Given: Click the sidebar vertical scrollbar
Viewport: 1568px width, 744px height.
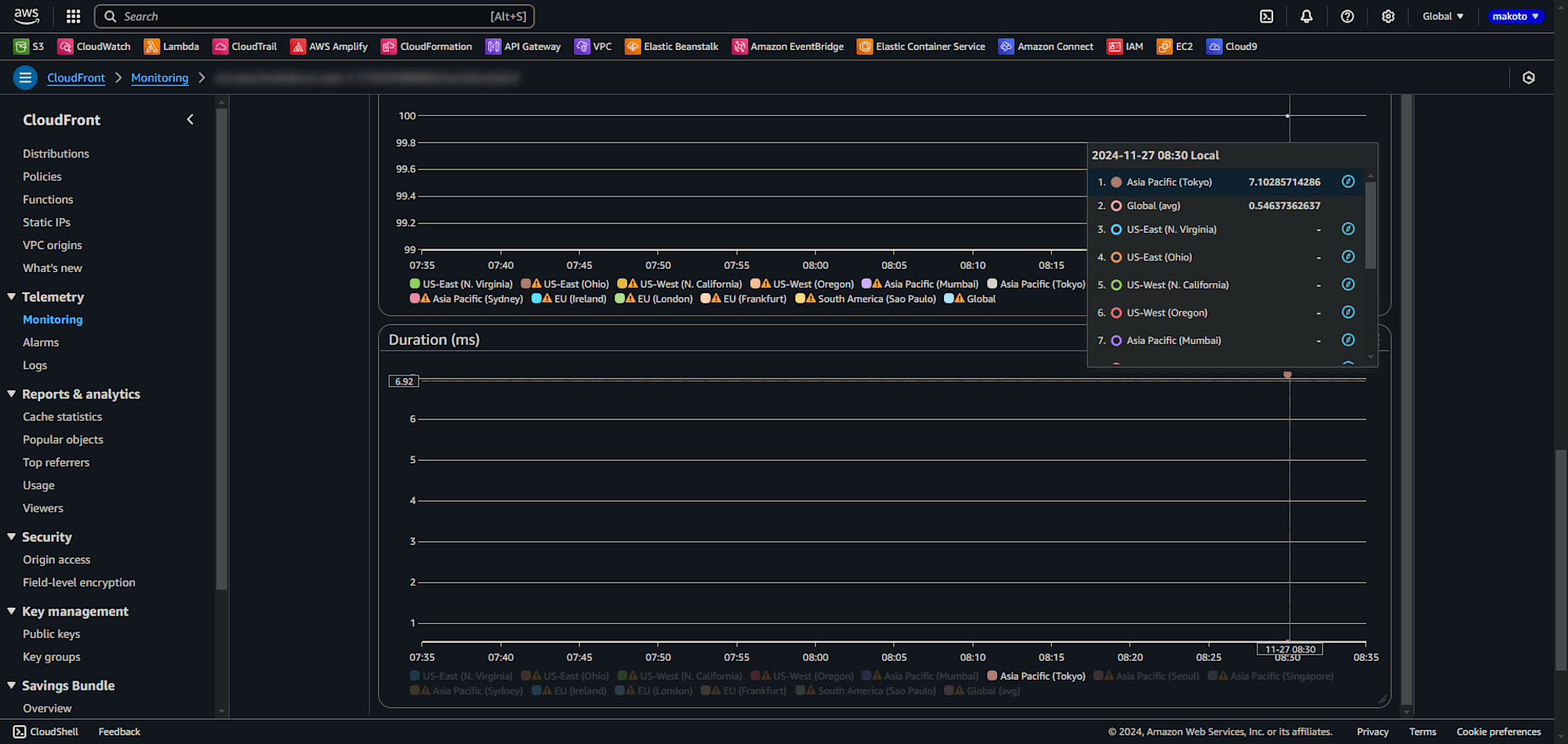Looking at the screenshot, I should click(x=222, y=349).
